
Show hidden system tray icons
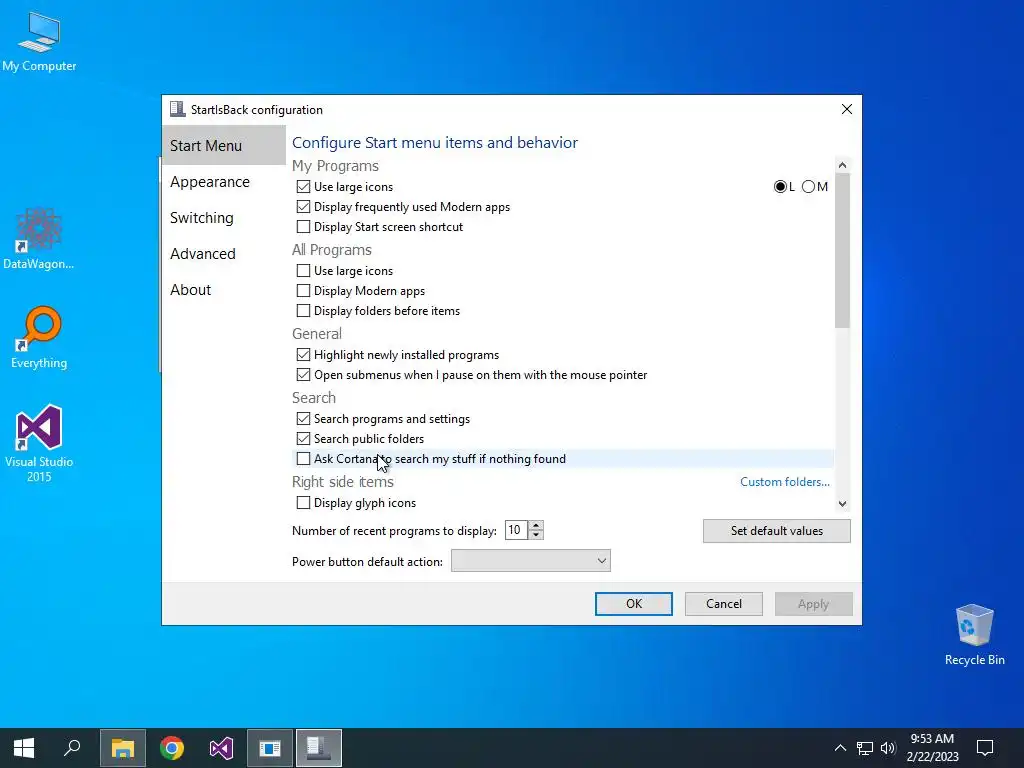840,748
